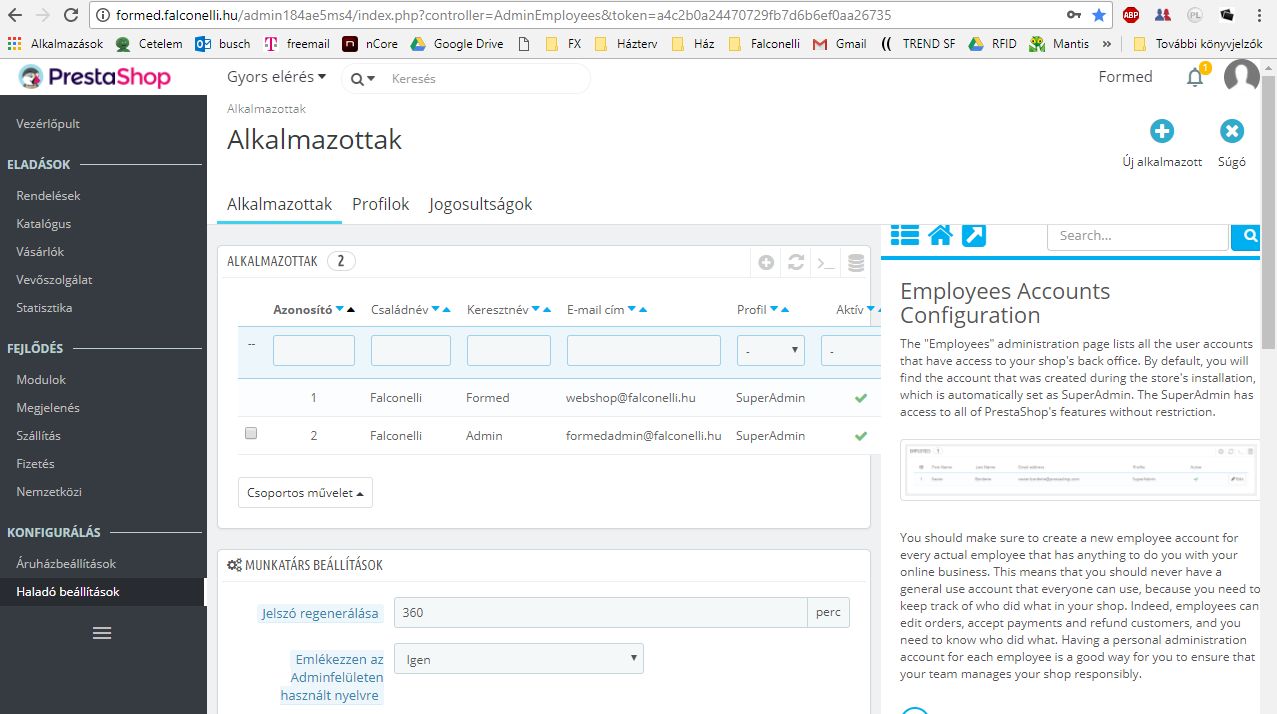Open the notifications bell

pyautogui.click(x=1195, y=77)
